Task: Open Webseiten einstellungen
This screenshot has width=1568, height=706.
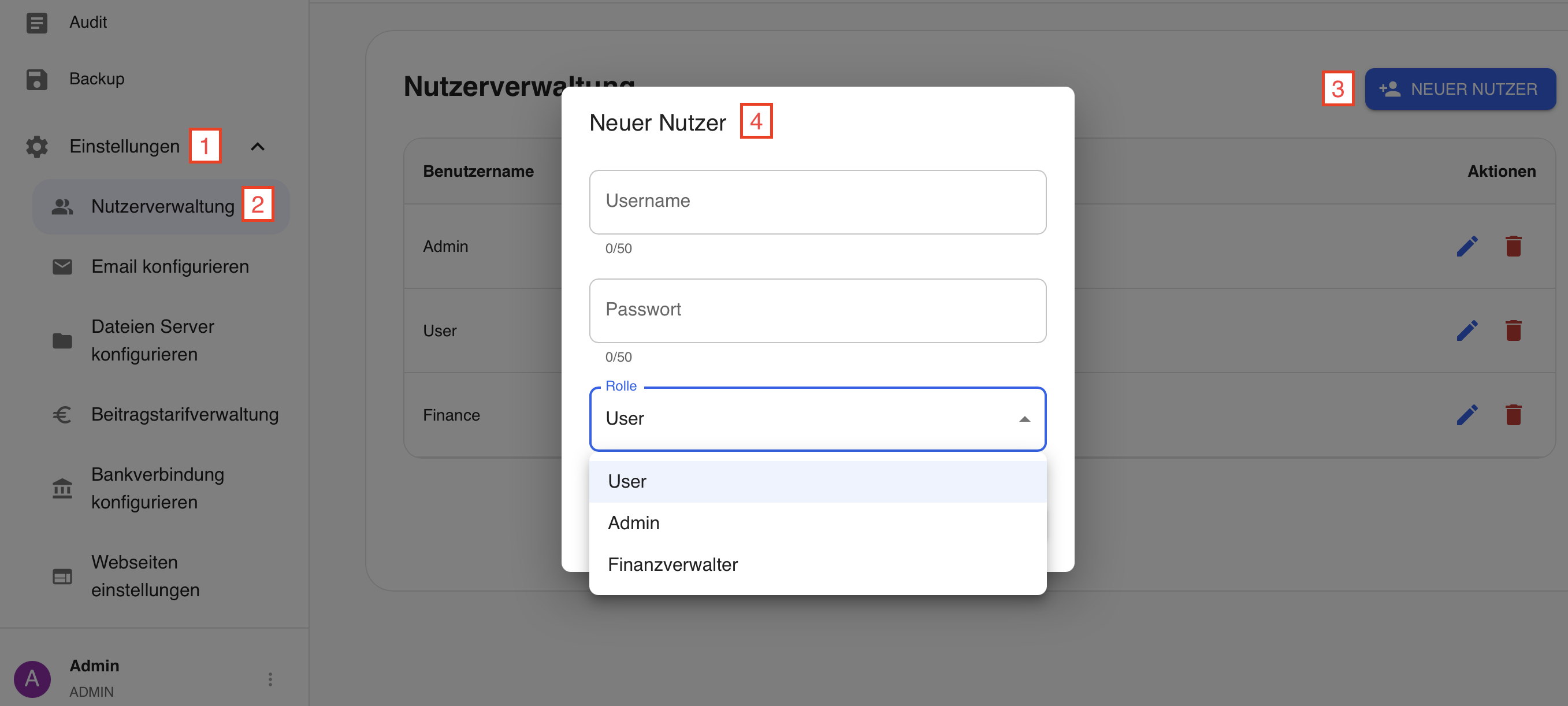Action: (x=161, y=577)
